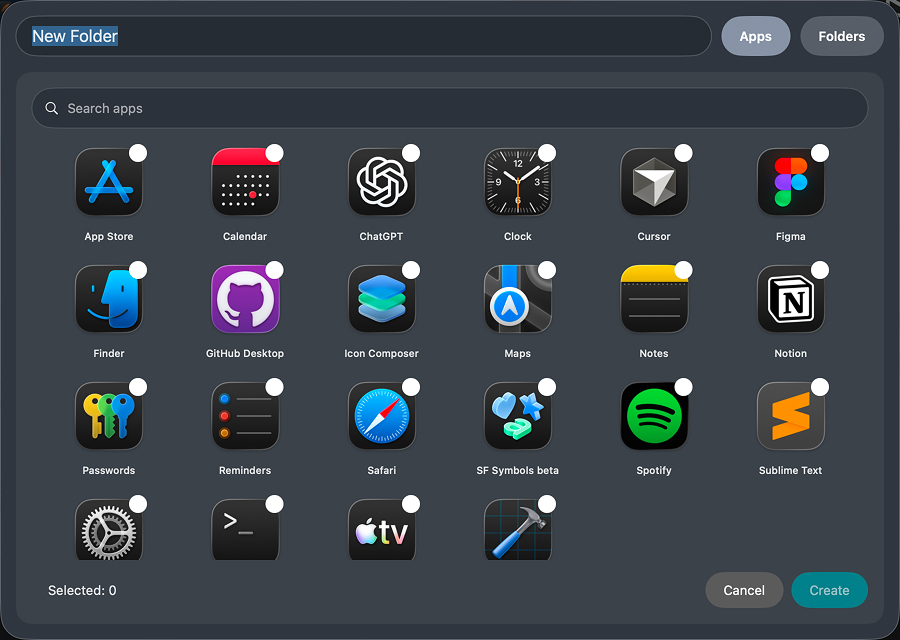Viewport: 900px width, 640px height.
Task: Select the SF Symbols beta icon
Action: click(517, 415)
